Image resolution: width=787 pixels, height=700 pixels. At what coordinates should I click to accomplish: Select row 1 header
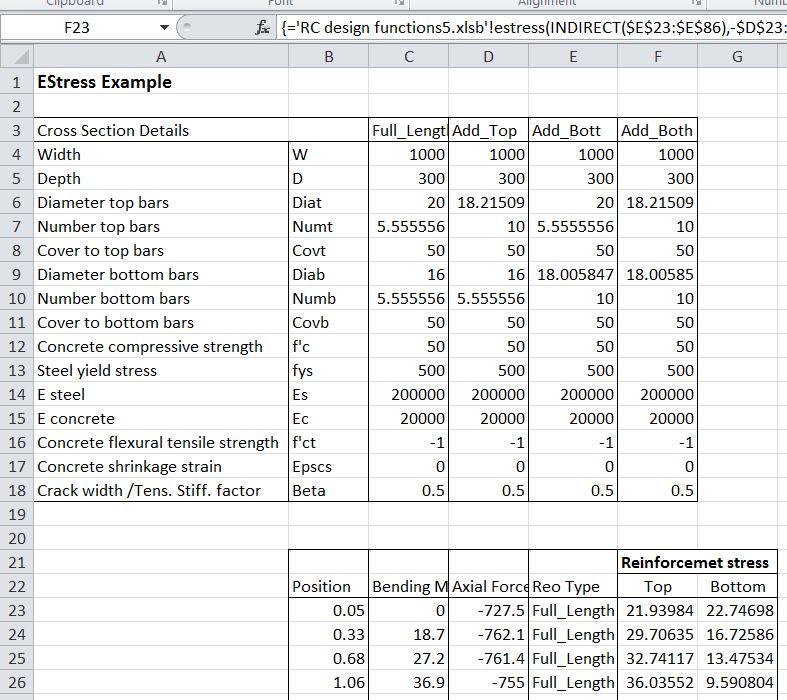point(16,82)
